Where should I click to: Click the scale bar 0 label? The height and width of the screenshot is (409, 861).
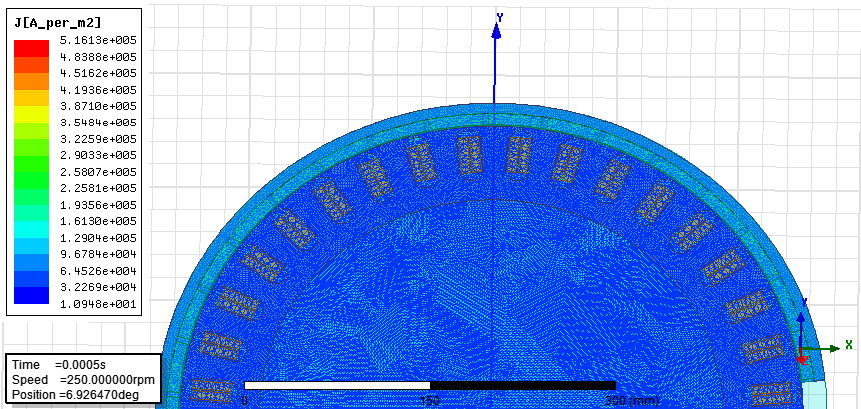click(245, 401)
